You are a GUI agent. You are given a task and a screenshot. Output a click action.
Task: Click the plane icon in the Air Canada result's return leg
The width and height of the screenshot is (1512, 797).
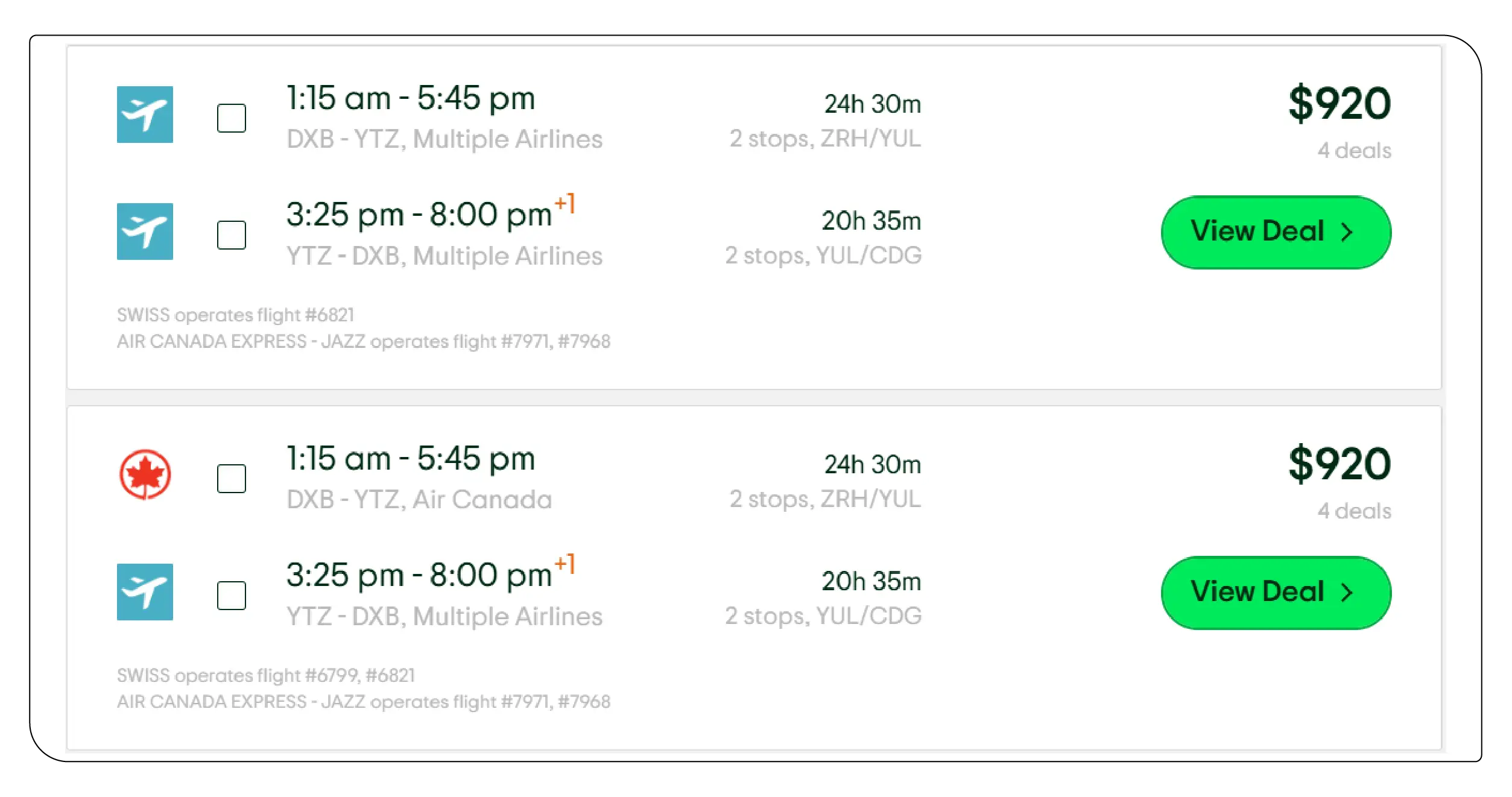coord(145,592)
